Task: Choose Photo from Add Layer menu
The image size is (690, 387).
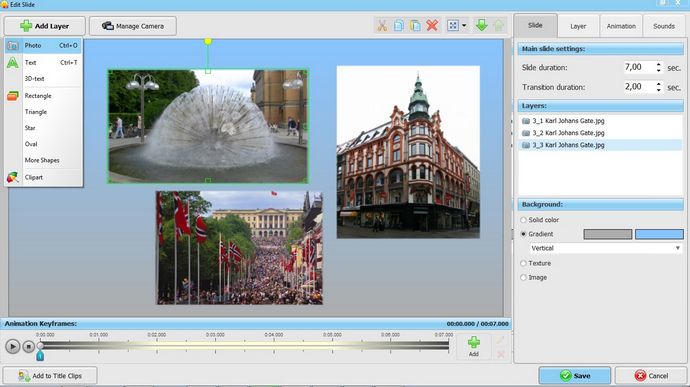Action: point(43,45)
